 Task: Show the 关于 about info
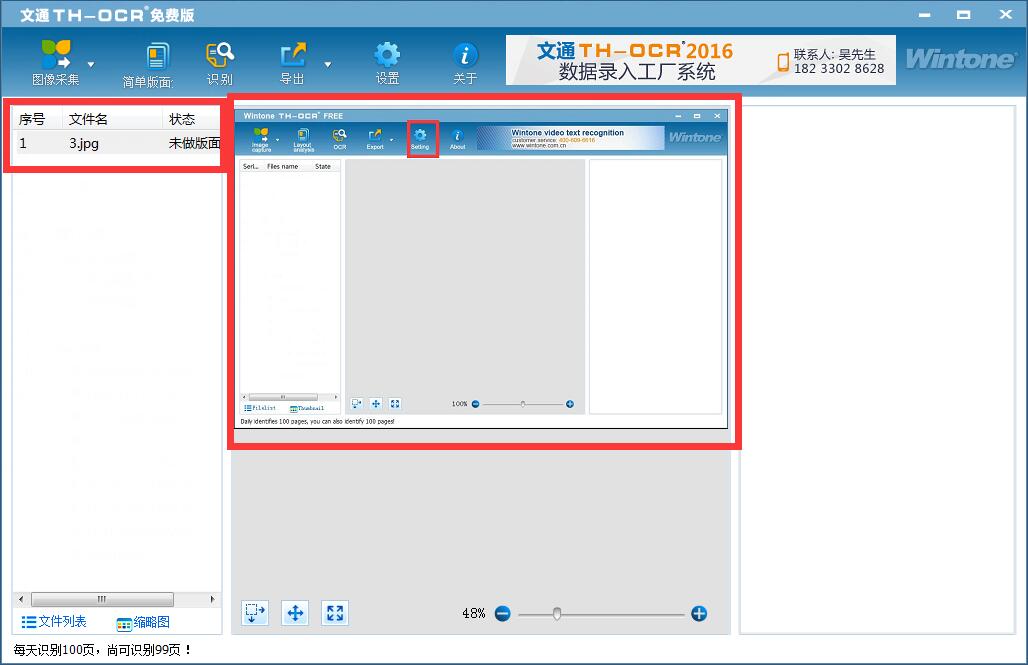tap(465, 62)
